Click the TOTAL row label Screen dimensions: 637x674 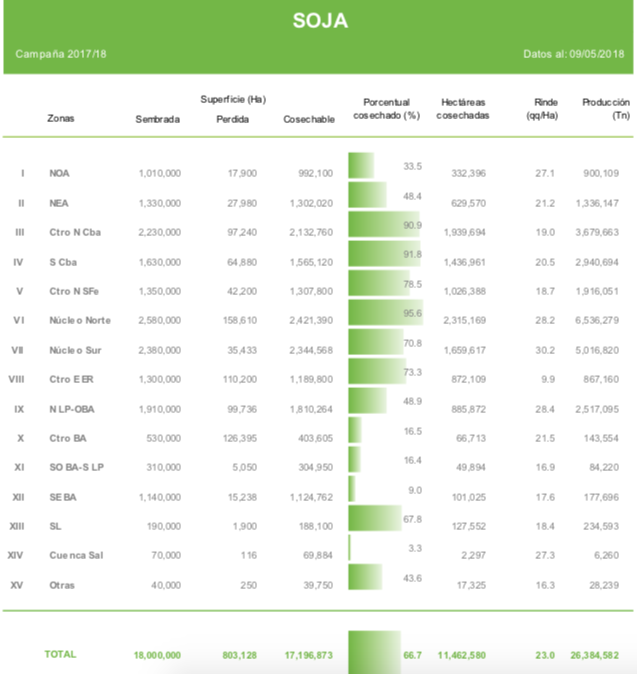pyautogui.click(x=60, y=653)
